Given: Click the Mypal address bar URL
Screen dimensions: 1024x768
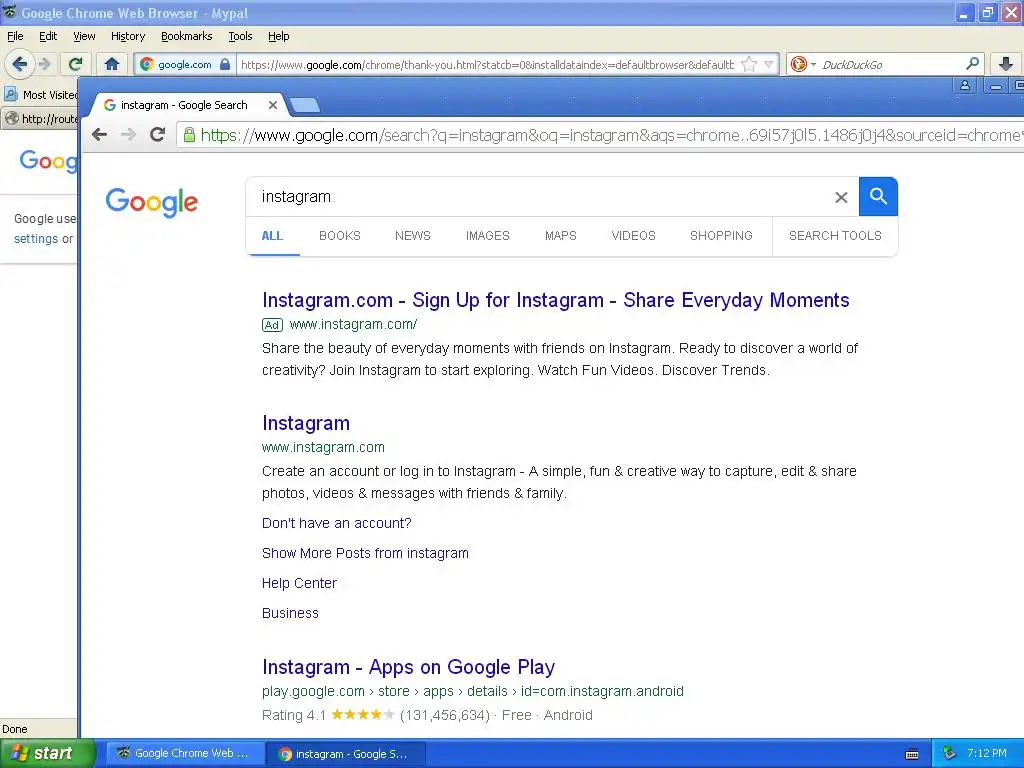Looking at the screenshot, I should click(x=488, y=64).
